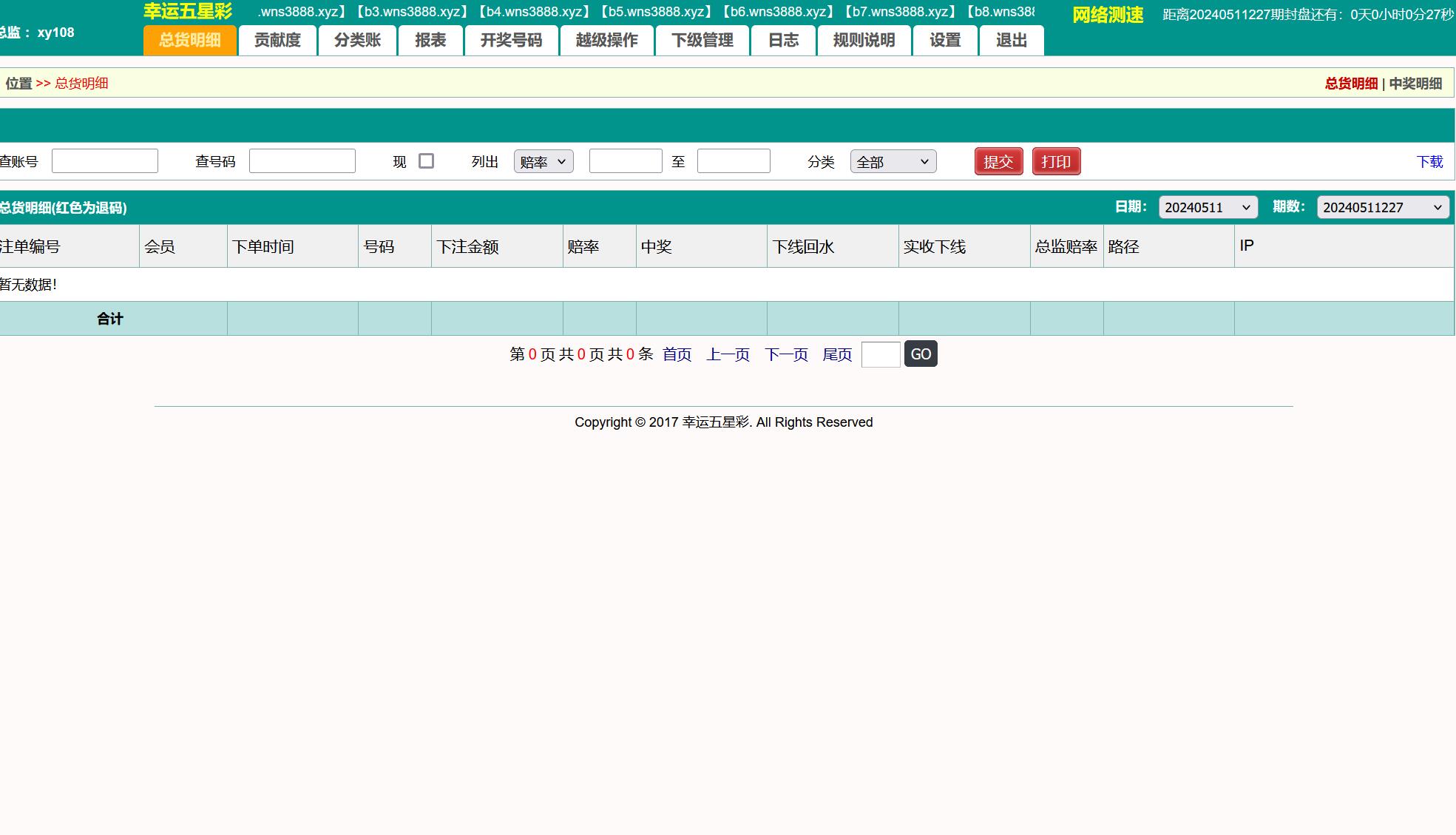
Task: Click the 退出 logout tab
Action: [x=1011, y=41]
